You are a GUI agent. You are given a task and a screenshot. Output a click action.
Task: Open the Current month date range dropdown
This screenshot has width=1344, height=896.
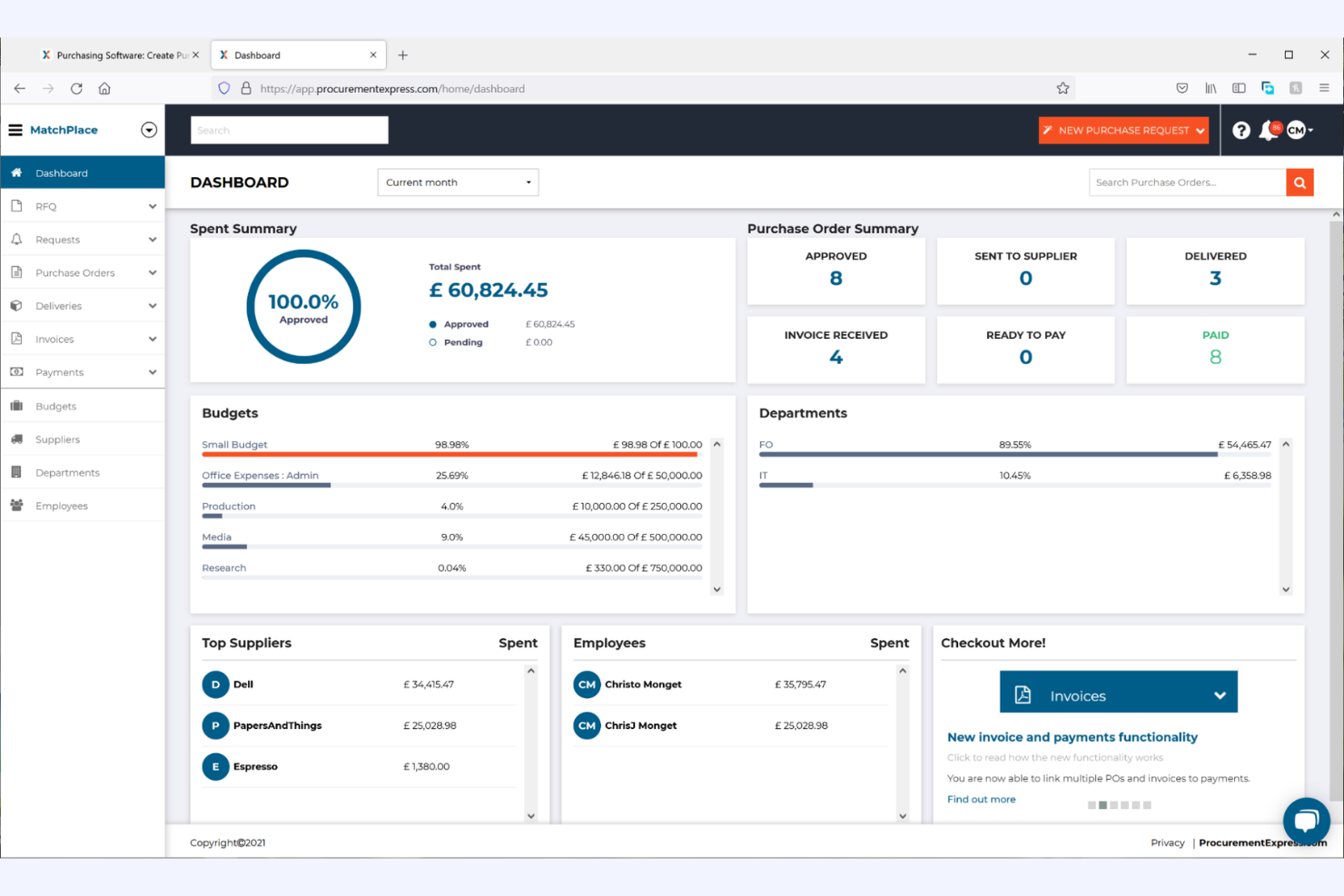coord(457,182)
